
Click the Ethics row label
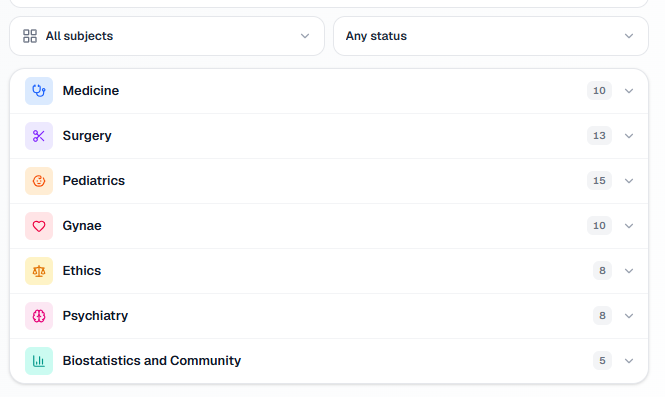[x=82, y=271]
